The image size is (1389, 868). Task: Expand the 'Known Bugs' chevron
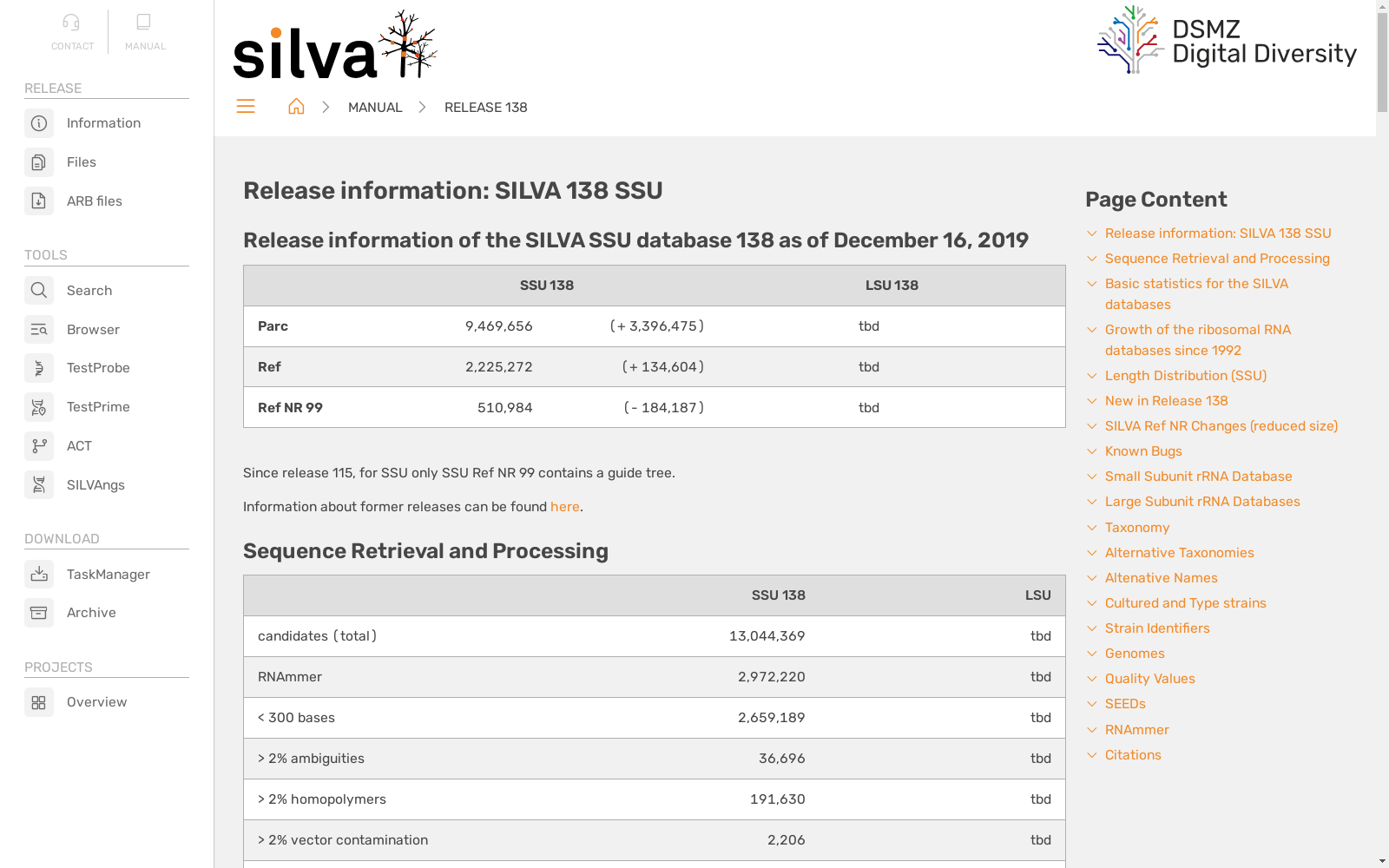tap(1092, 451)
